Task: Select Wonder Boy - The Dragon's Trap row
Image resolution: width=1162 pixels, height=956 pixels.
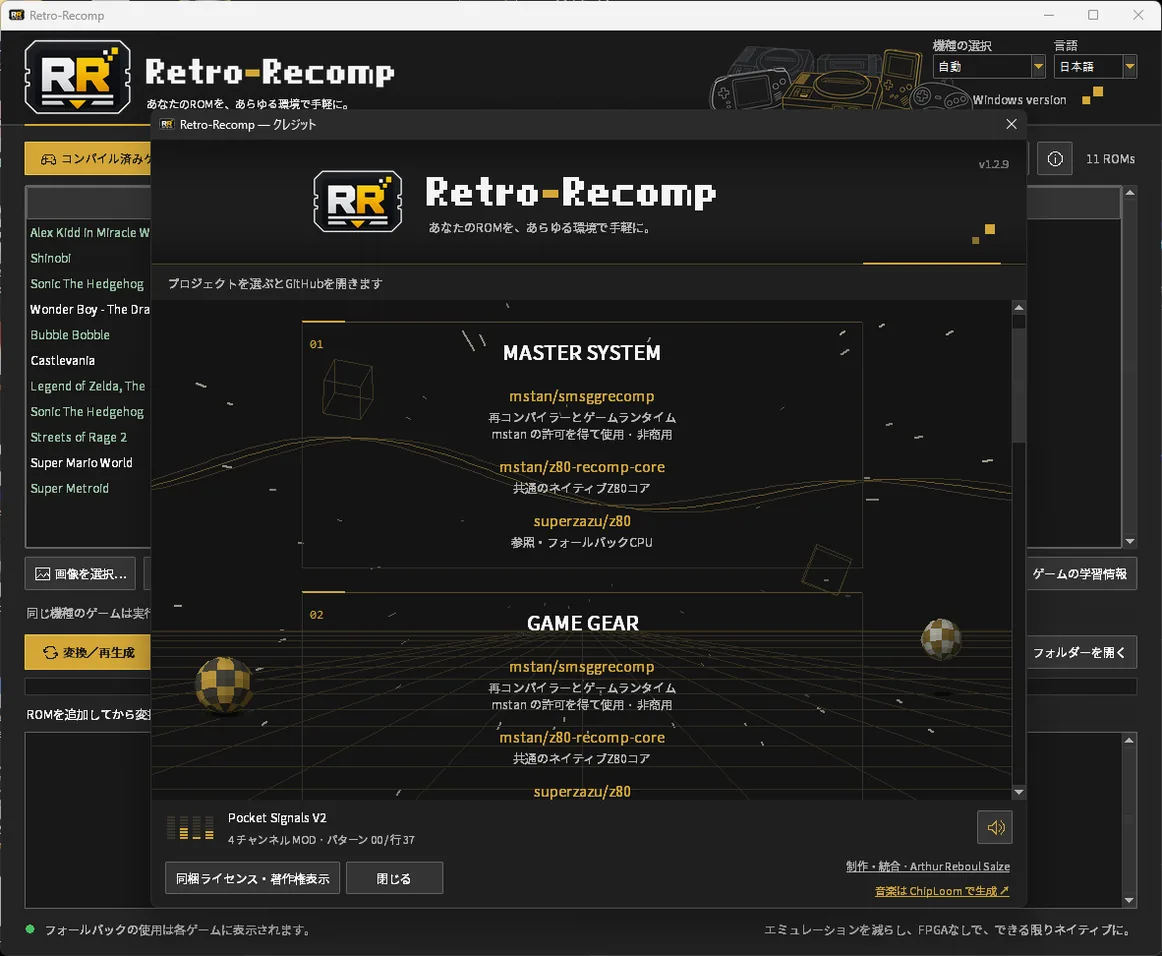Action: coord(89,309)
